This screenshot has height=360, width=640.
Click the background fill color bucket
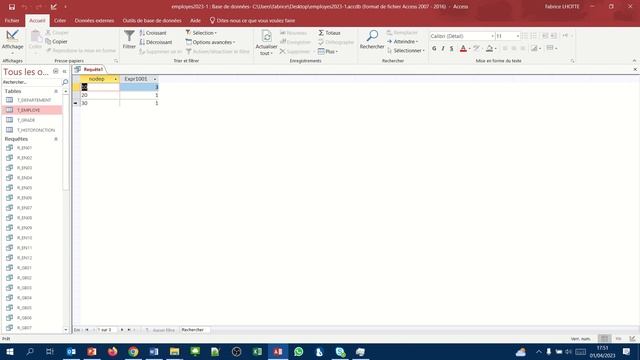pos(489,49)
